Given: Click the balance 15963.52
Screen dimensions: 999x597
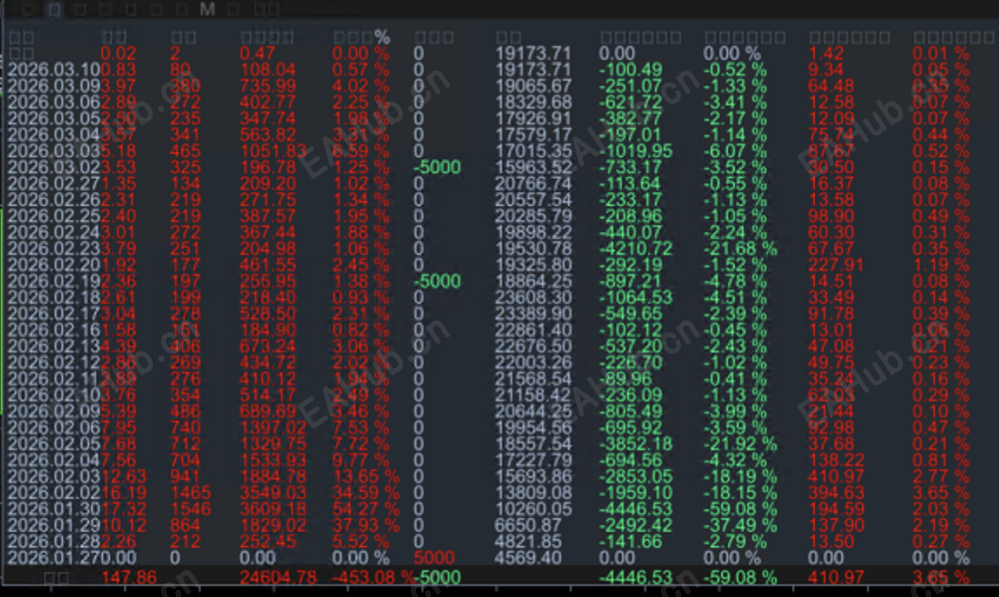Looking at the screenshot, I should [x=533, y=167].
